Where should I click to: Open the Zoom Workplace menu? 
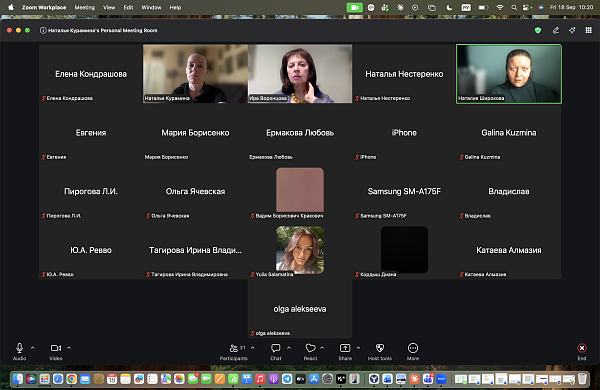(44, 7)
